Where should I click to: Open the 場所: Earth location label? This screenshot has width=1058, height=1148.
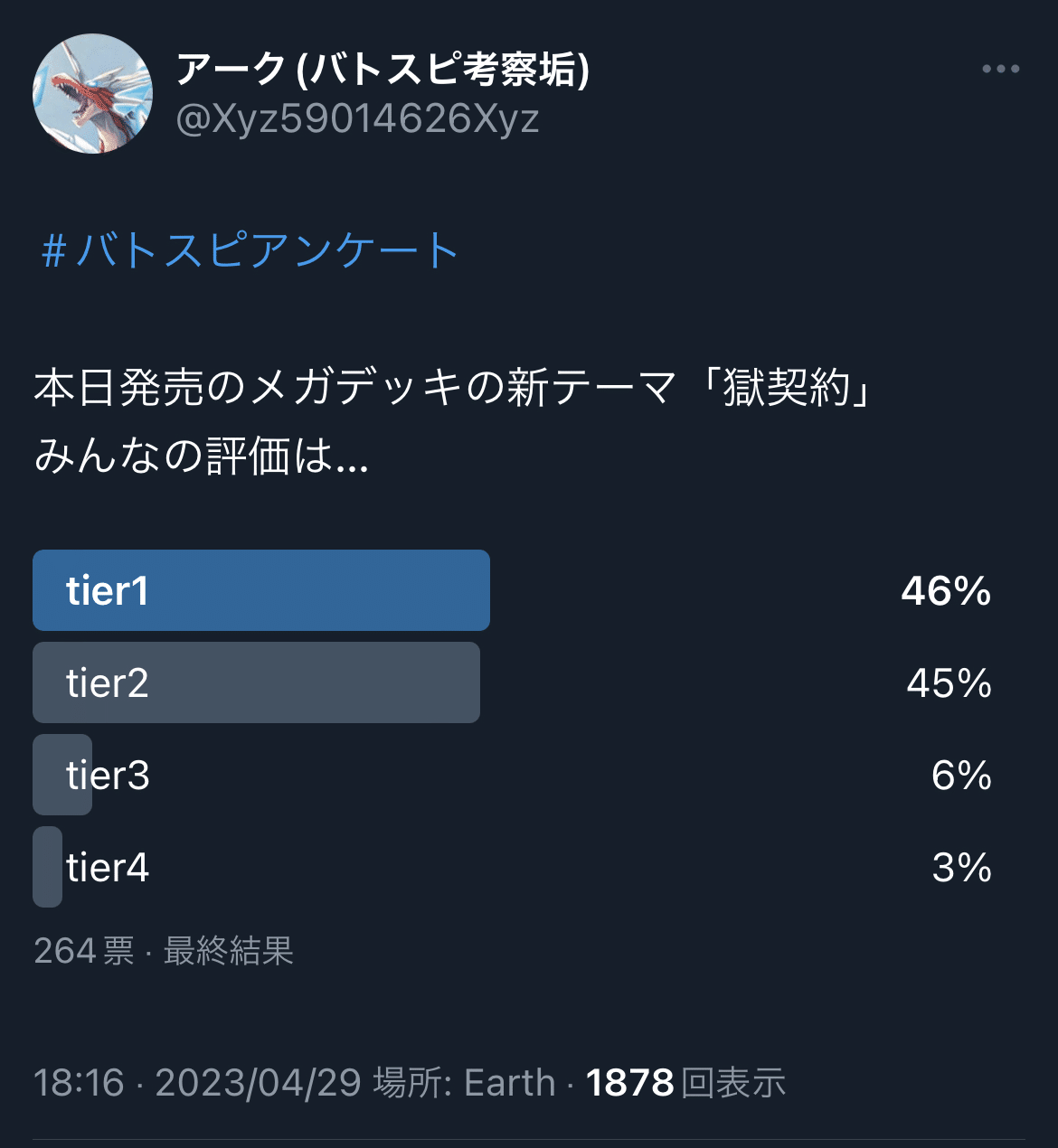(465, 1083)
